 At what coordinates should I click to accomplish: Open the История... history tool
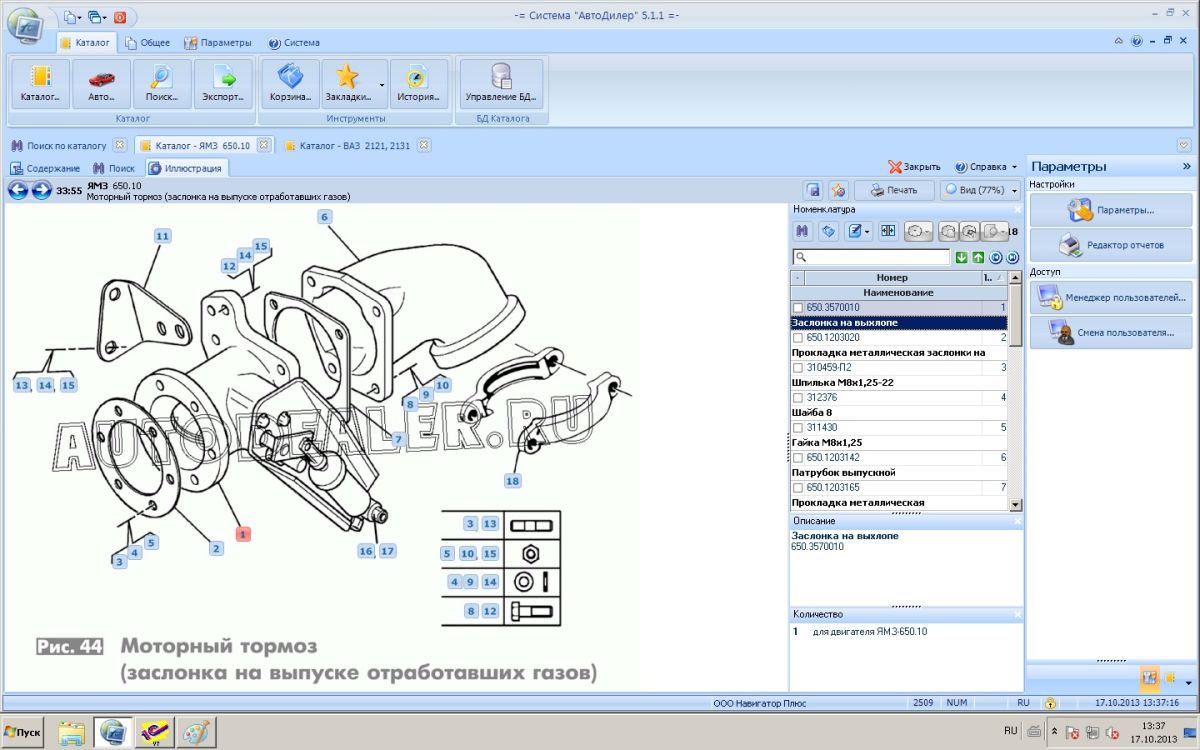click(x=419, y=84)
